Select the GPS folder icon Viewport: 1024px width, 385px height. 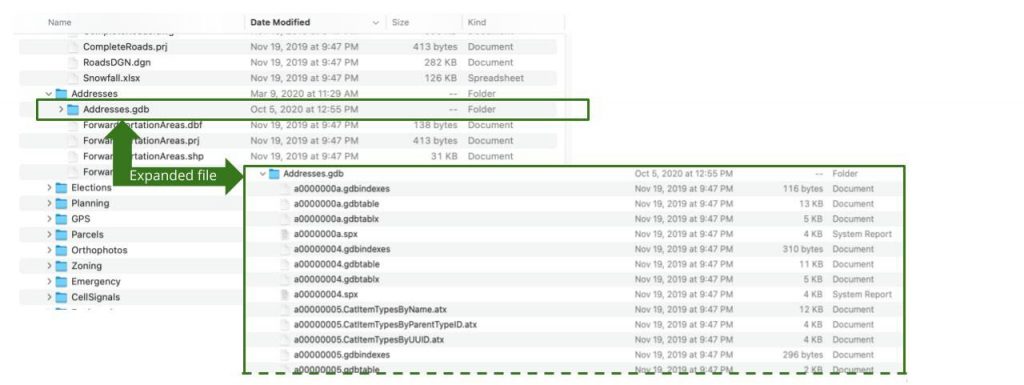point(61,219)
